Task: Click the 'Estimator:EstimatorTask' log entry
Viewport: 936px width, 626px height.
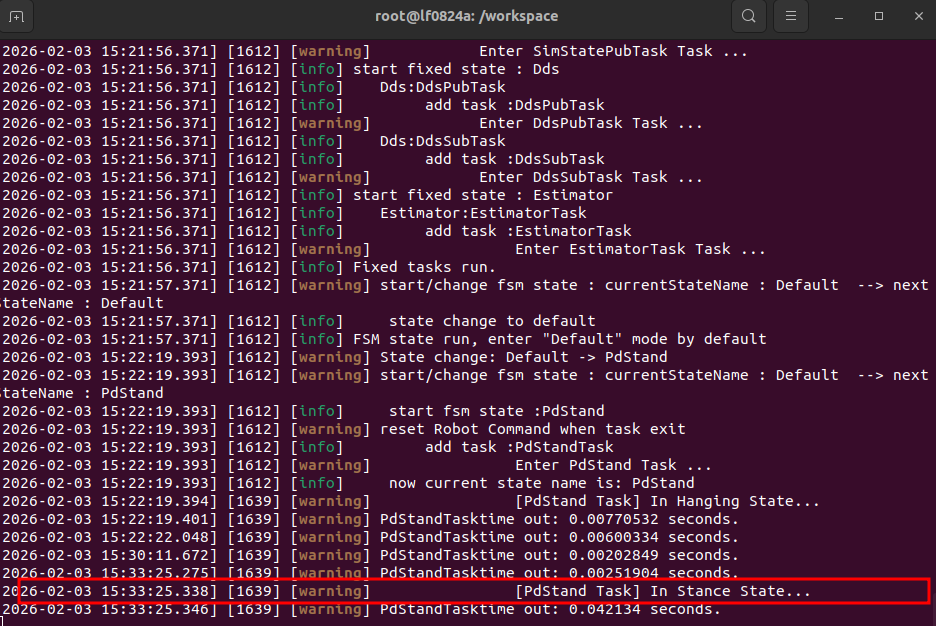Action: click(x=483, y=213)
